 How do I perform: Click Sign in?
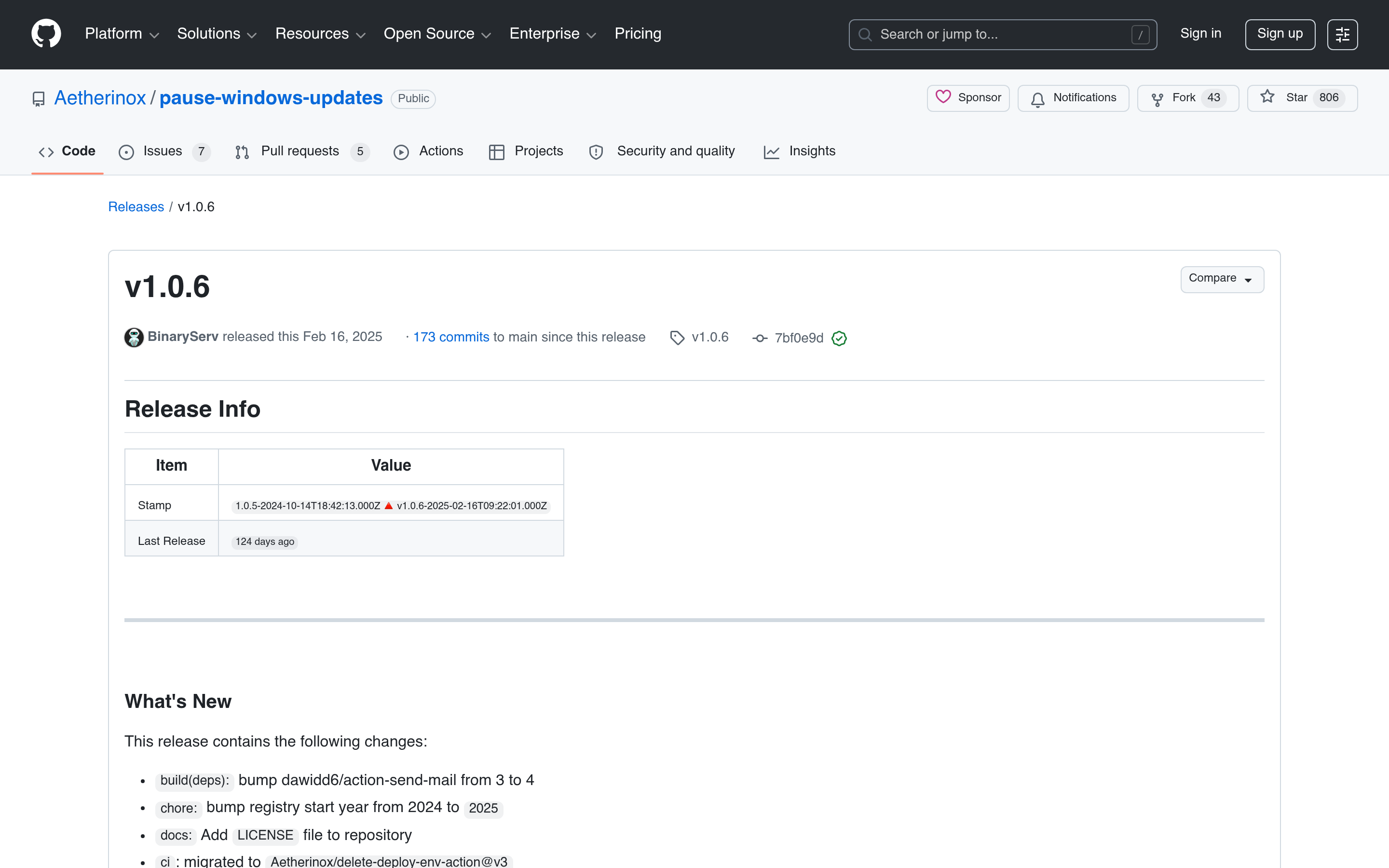(1200, 34)
